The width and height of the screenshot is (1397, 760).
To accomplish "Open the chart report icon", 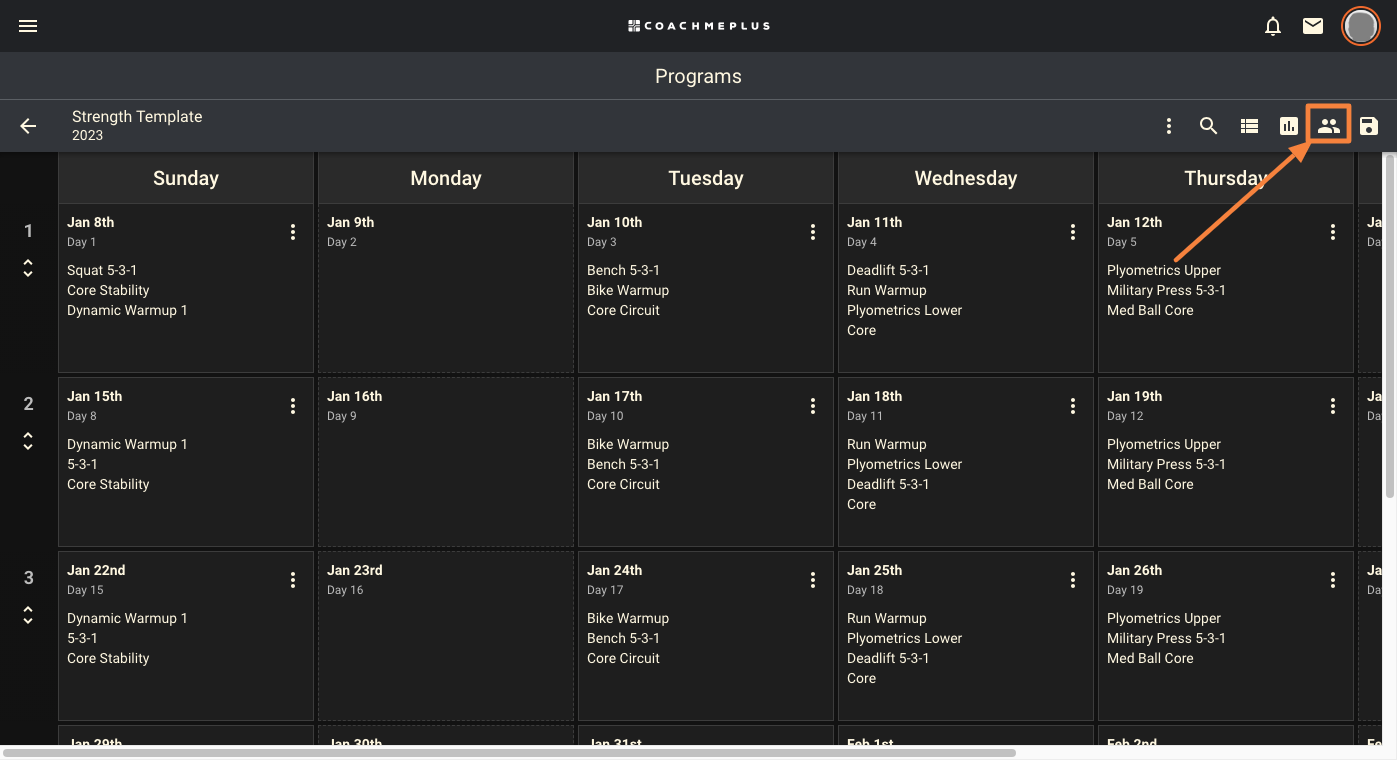I will 1289,126.
